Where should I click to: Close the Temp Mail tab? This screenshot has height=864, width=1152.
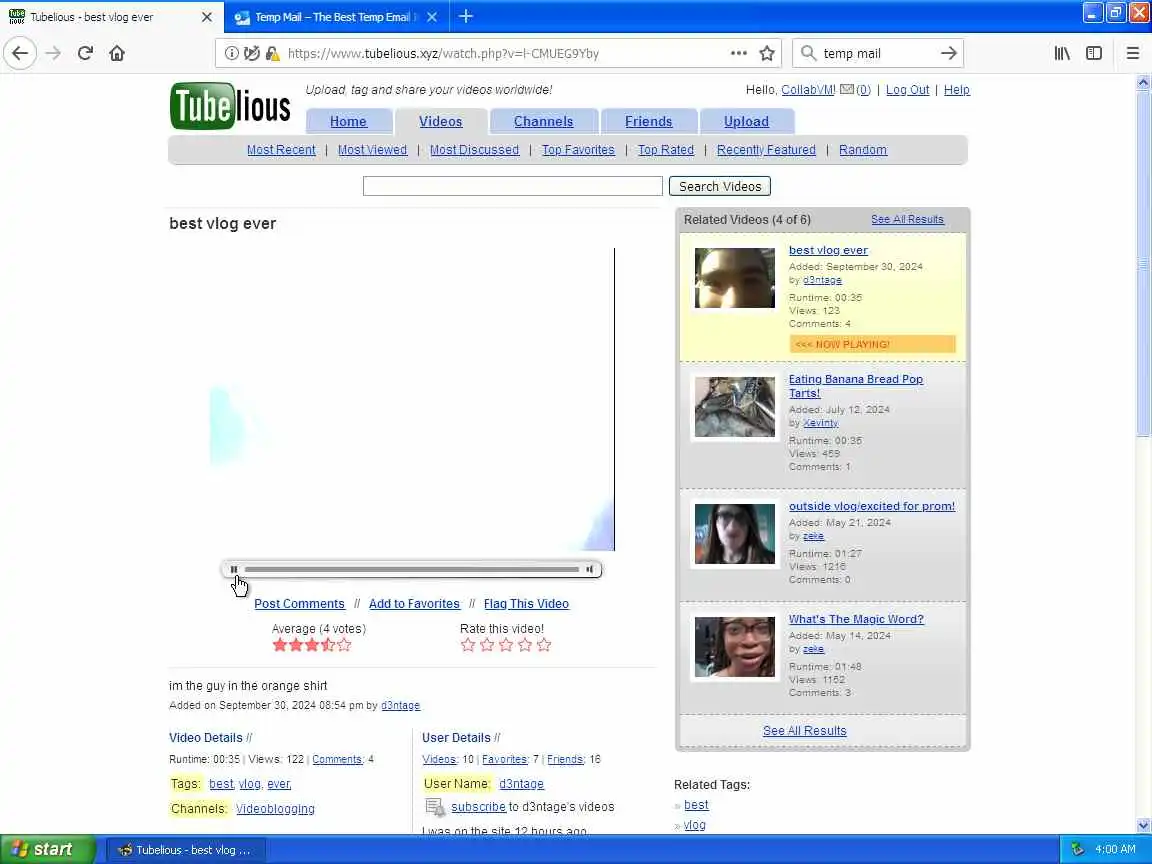pos(432,17)
